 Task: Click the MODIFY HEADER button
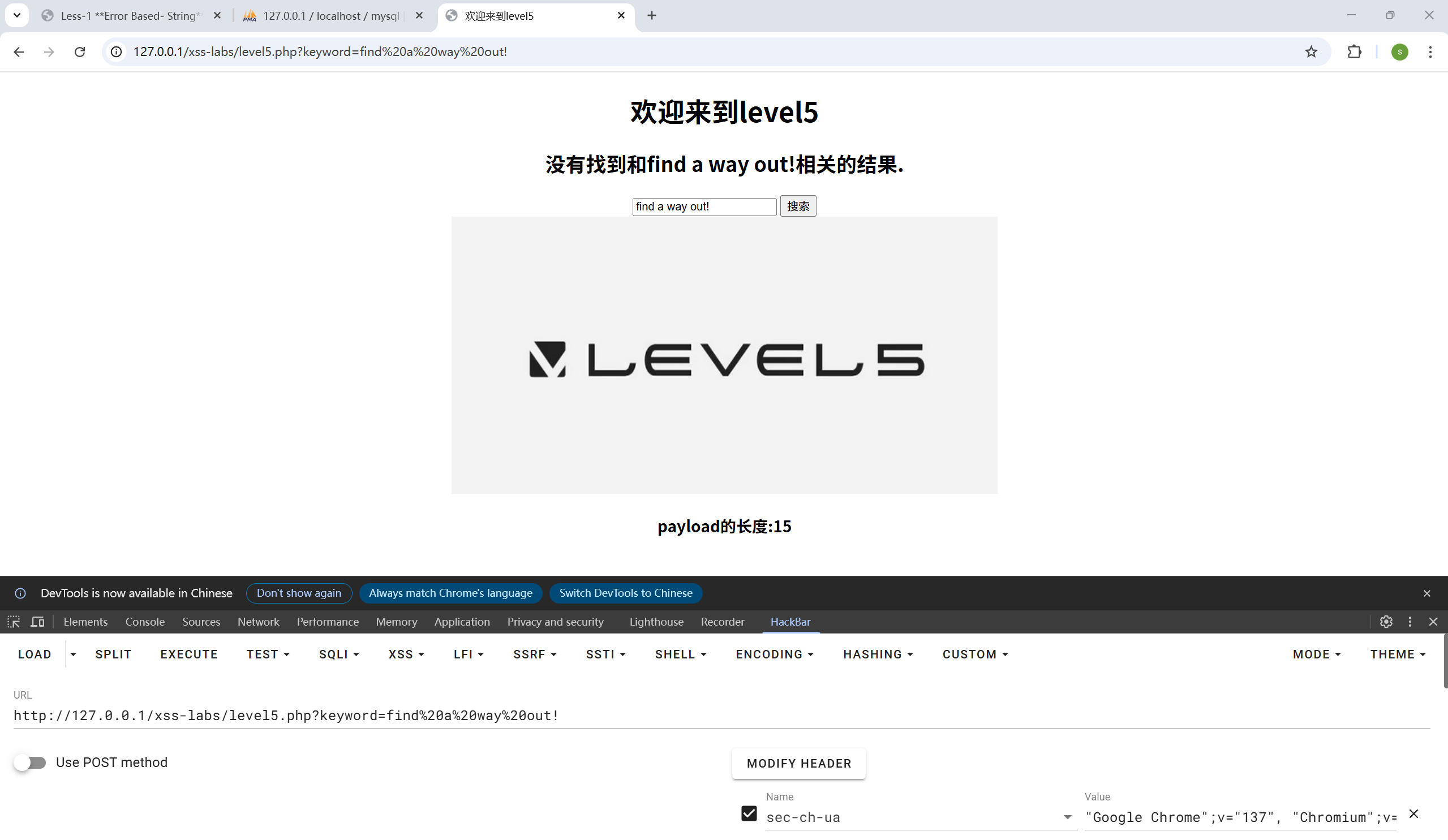click(x=798, y=763)
